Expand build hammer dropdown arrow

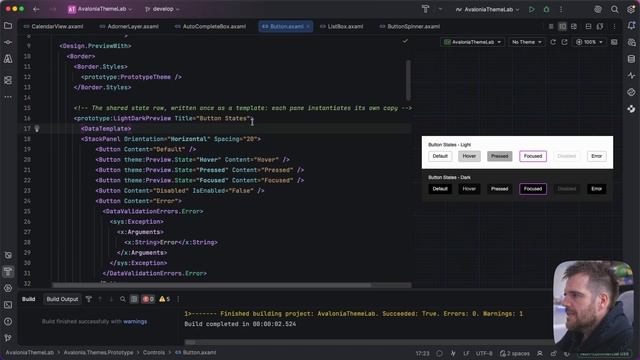(x=440, y=9)
